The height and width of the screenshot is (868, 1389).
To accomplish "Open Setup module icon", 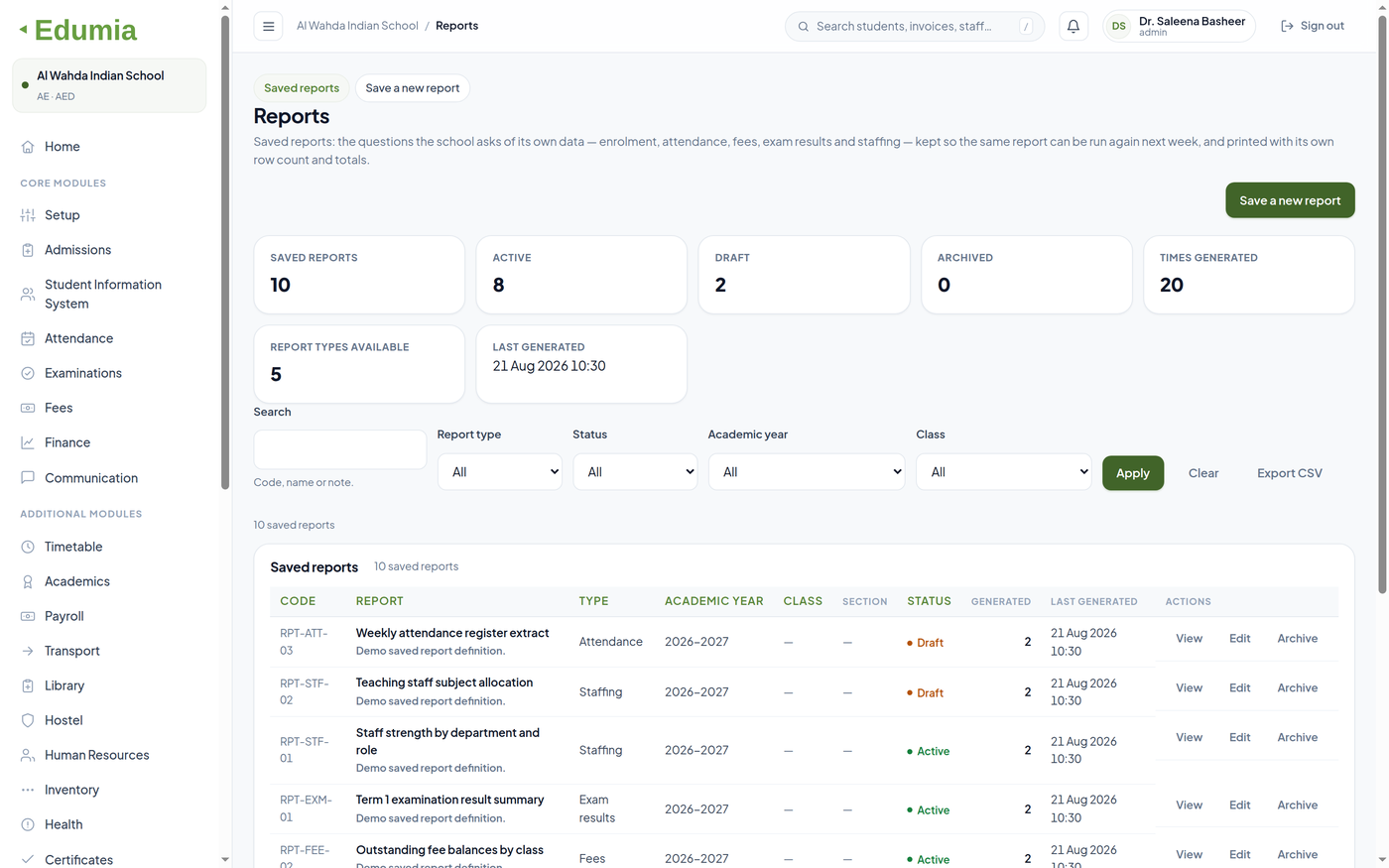I will click(28, 215).
